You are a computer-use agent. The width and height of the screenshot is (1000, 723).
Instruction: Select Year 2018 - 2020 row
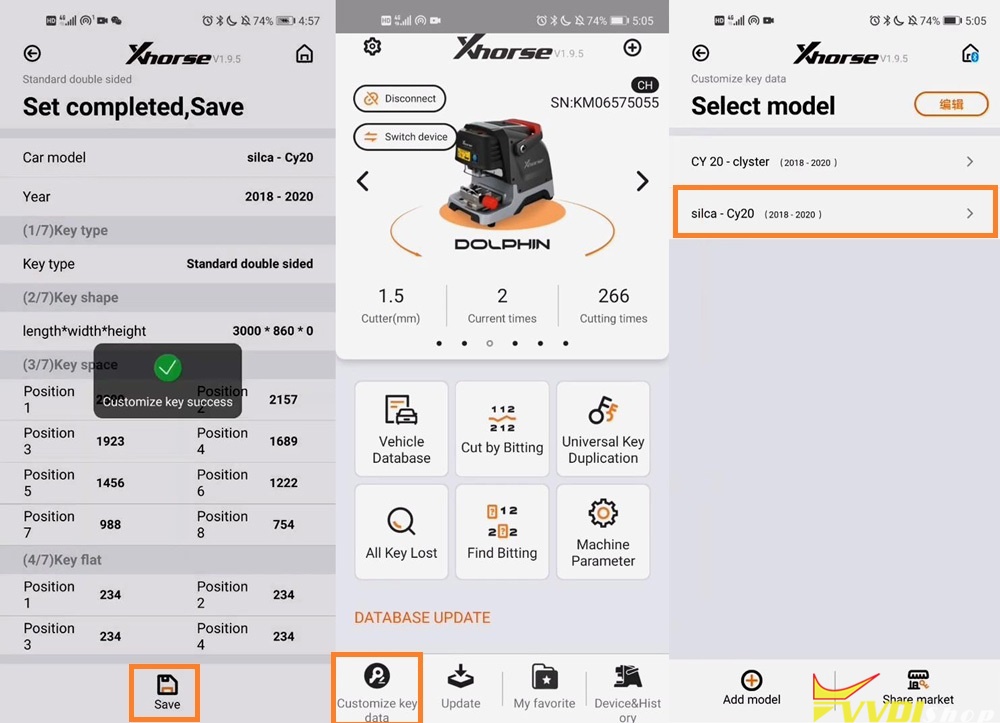168,196
